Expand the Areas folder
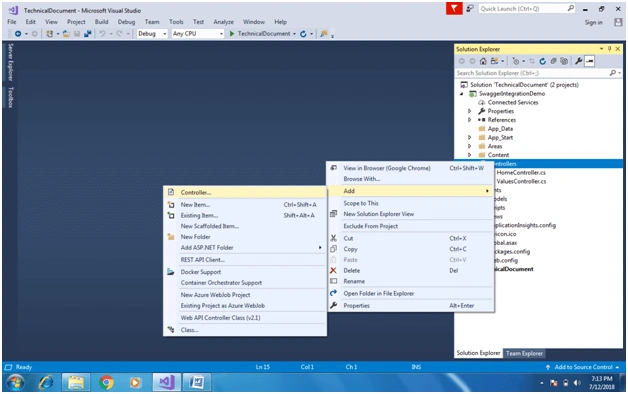Viewport: 628px width, 394px height. click(x=470, y=146)
